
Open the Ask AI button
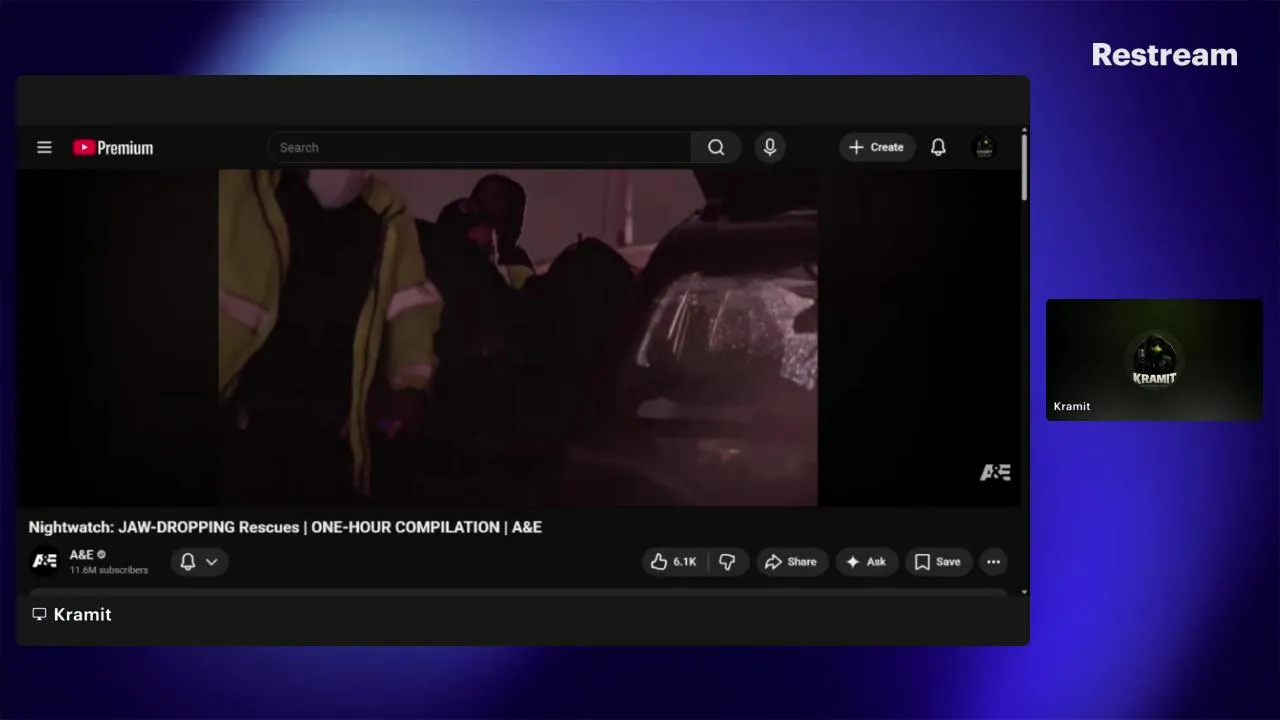pyautogui.click(x=866, y=562)
